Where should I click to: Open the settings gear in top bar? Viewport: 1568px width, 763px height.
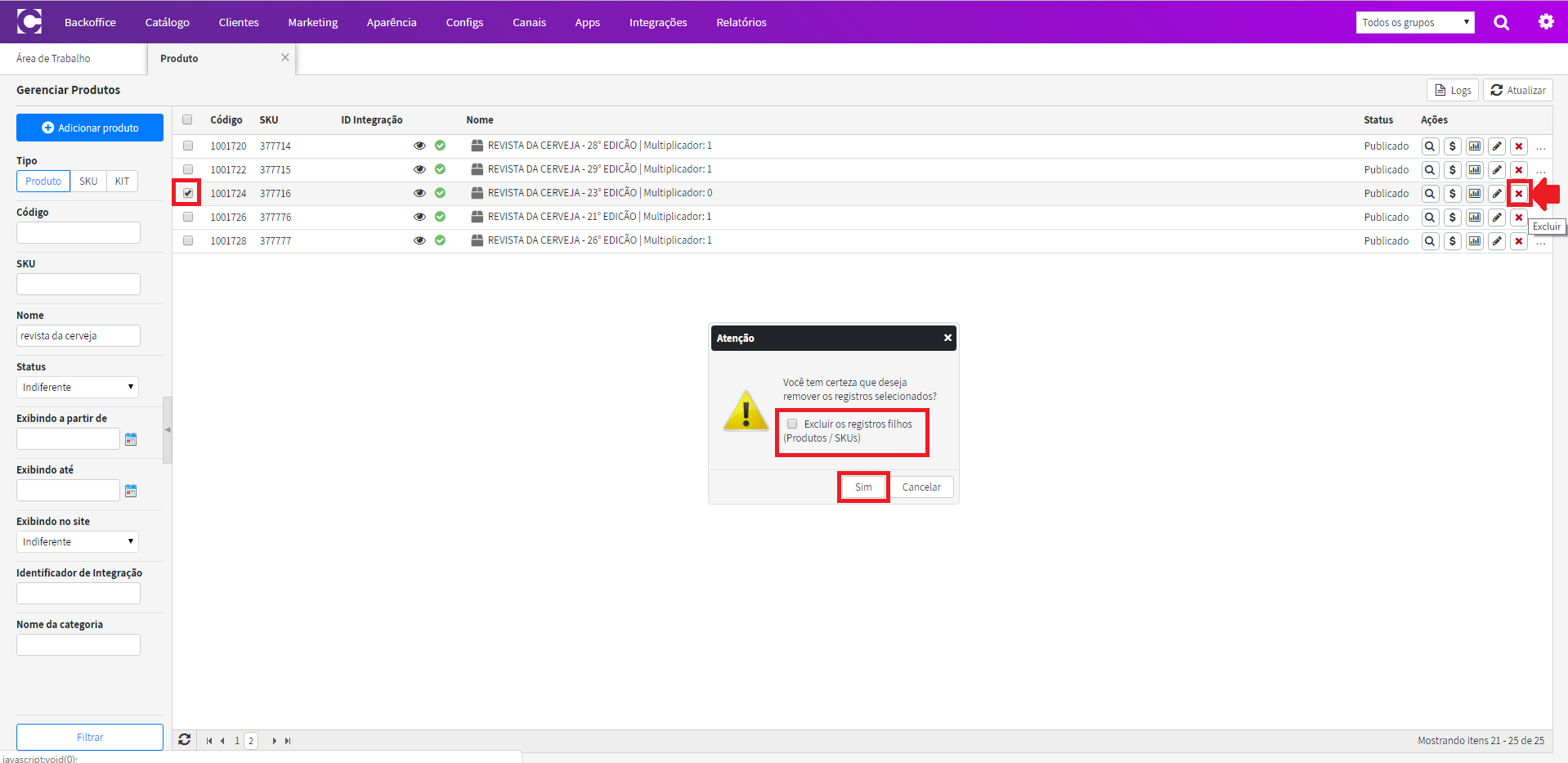1545,22
